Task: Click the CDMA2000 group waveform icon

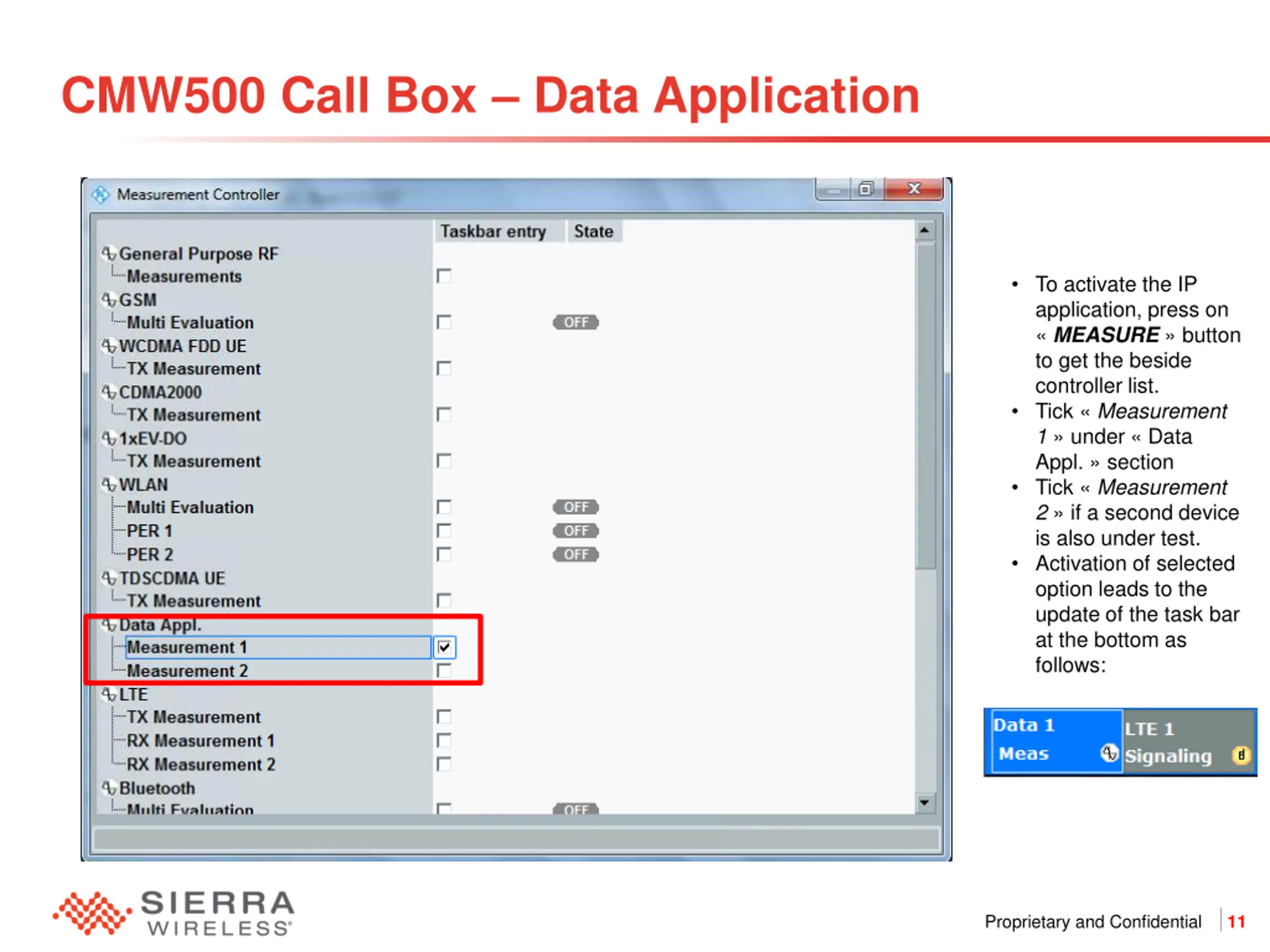Action: [x=109, y=393]
